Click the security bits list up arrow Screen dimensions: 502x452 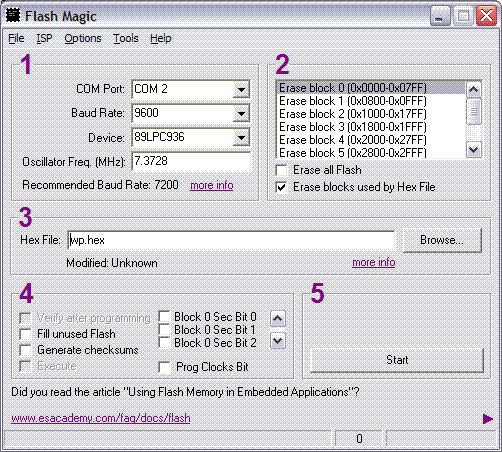pyautogui.click(x=278, y=319)
